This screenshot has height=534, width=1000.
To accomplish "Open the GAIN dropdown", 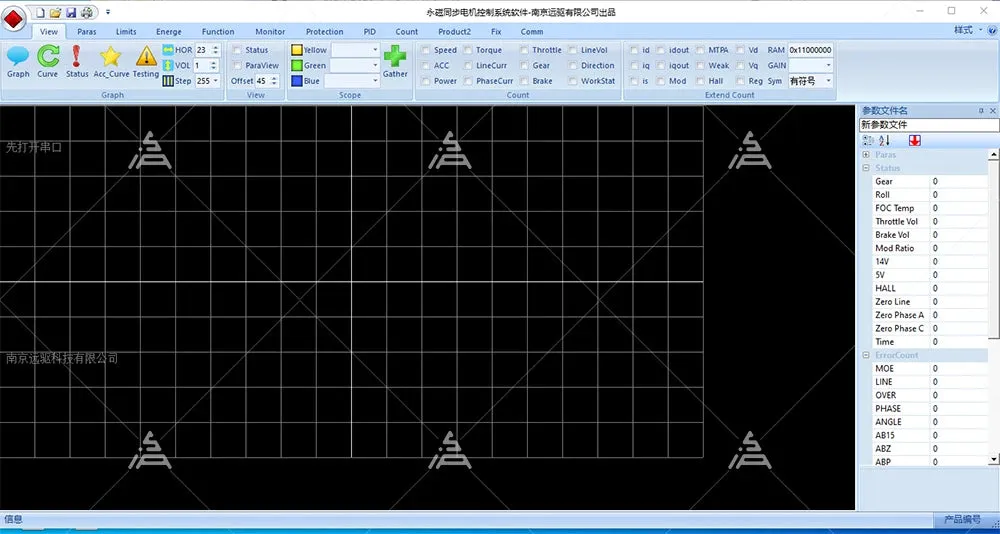I will click(828, 65).
